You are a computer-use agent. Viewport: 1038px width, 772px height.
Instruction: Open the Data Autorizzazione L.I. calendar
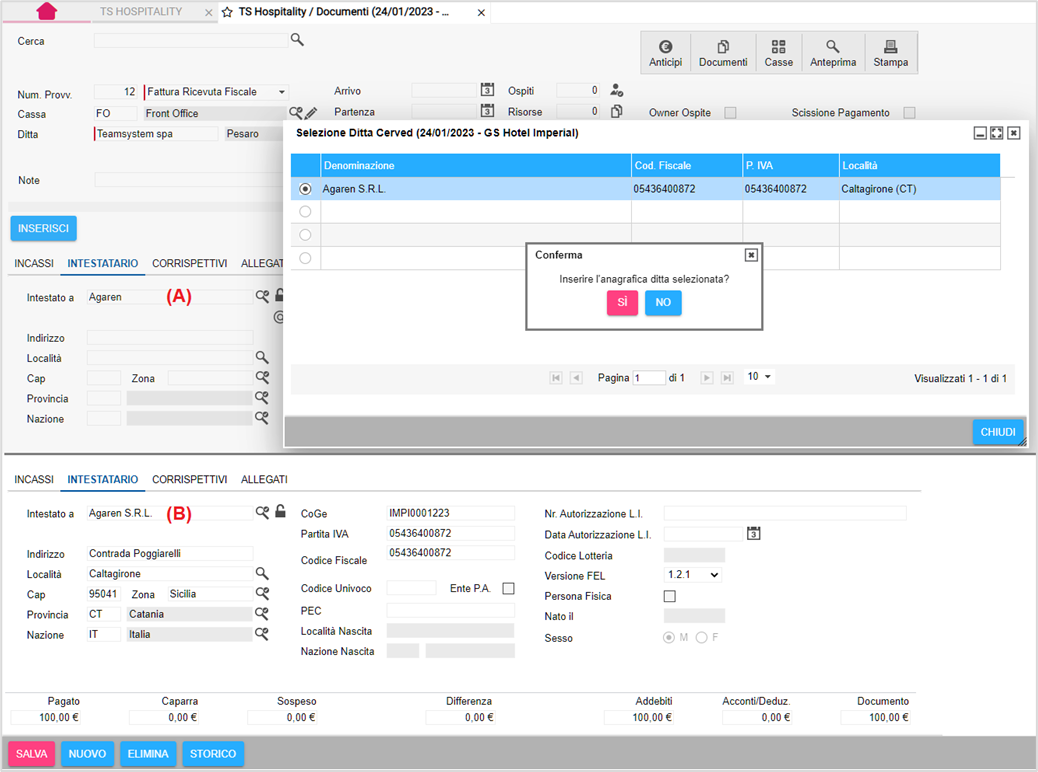(x=753, y=534)
